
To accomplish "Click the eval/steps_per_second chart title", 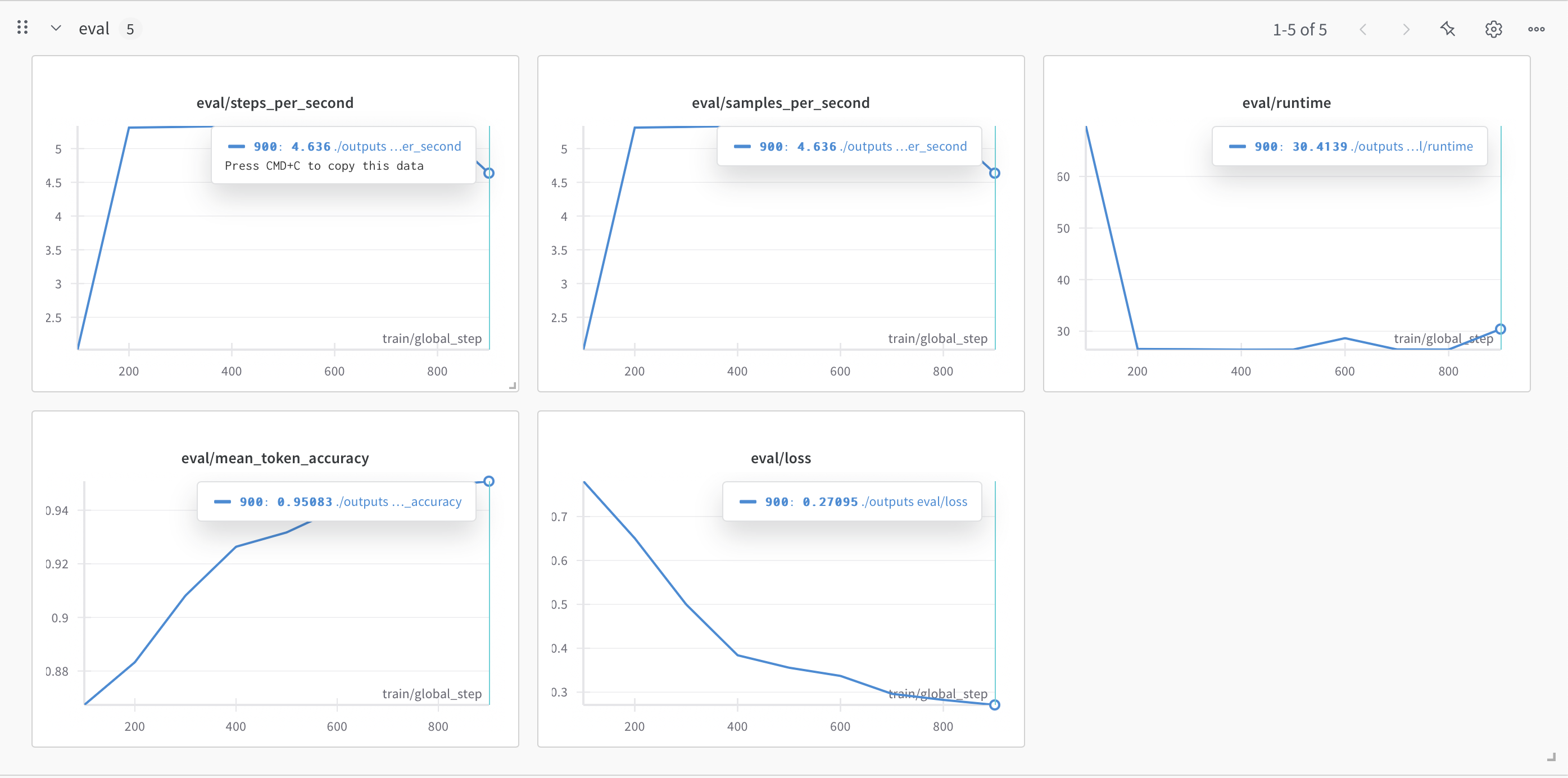I will pyautogui.click(x=274, y=103).
